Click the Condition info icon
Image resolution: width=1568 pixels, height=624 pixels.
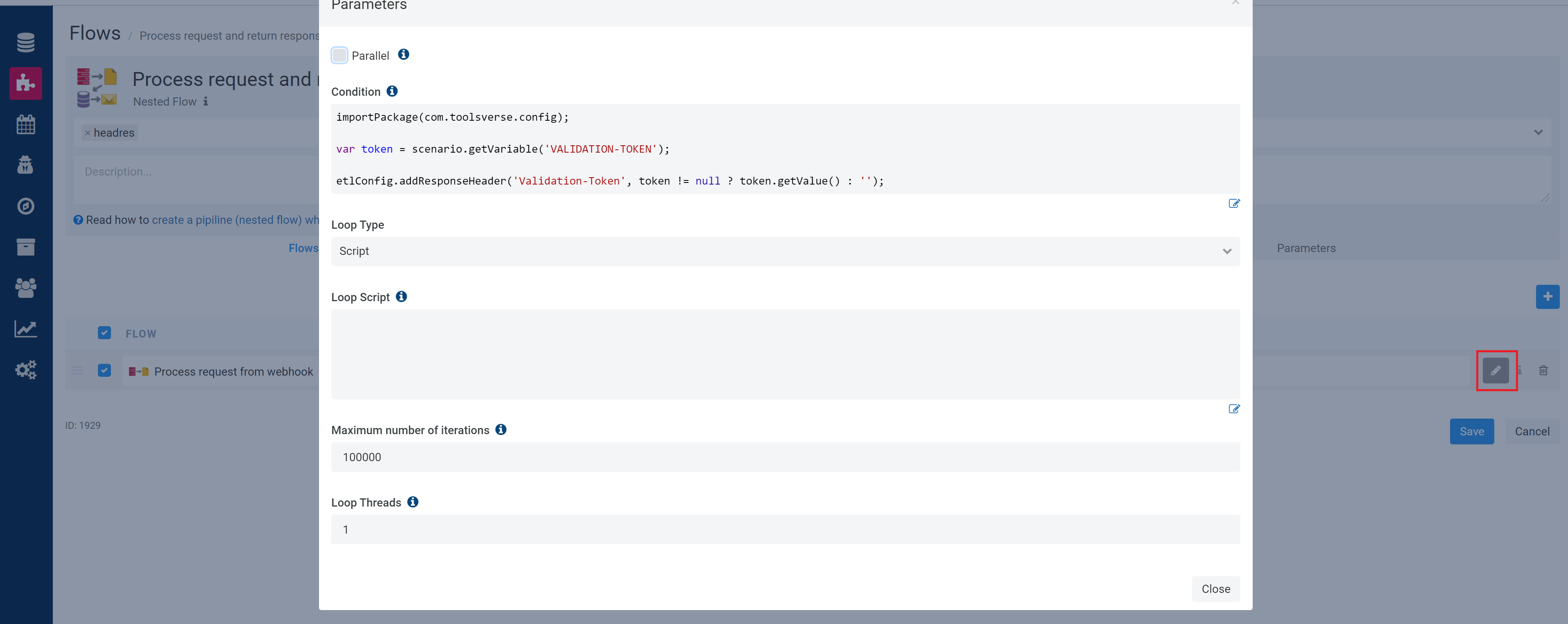coord(392,91)
